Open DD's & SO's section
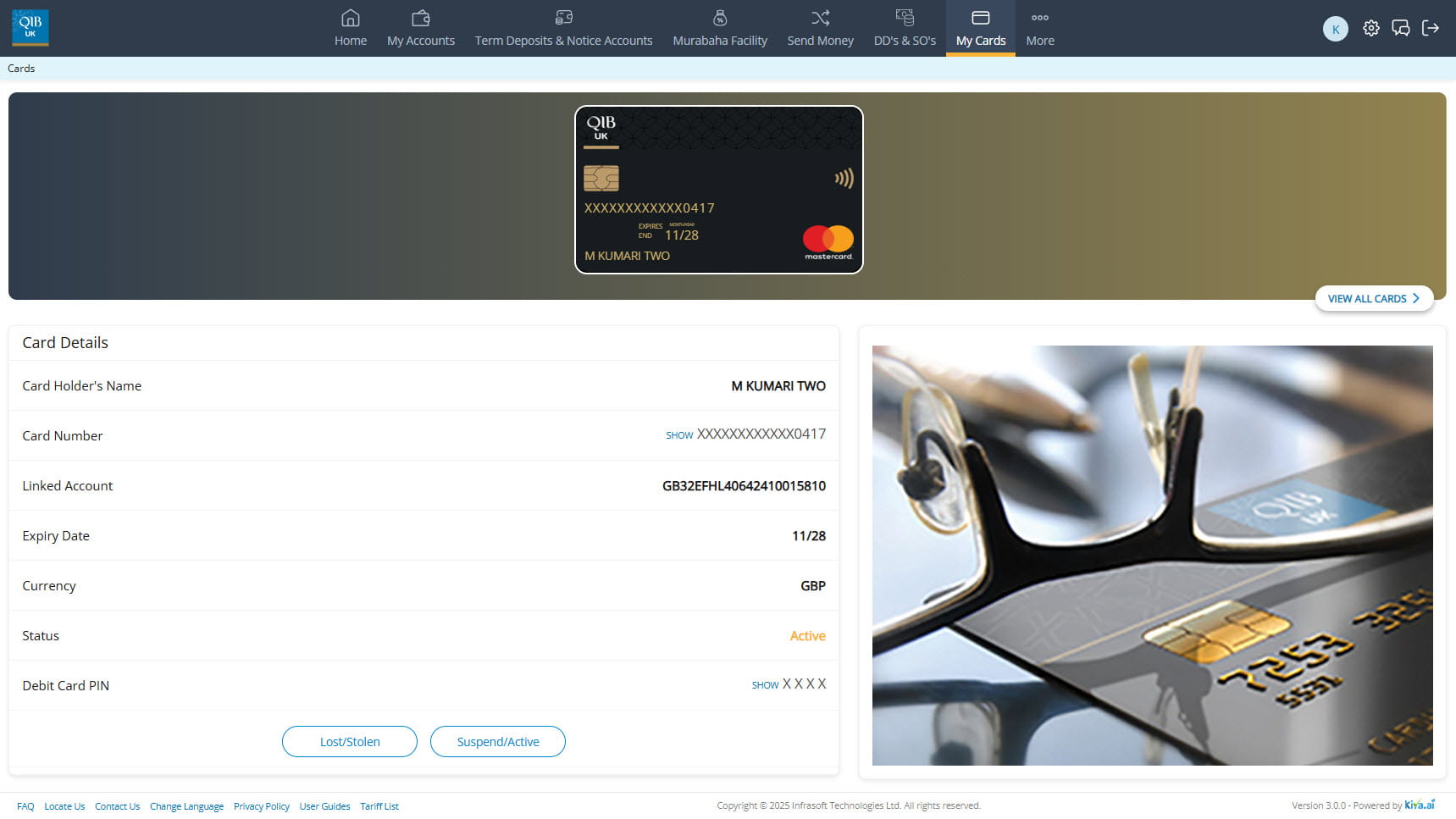Viewport: 1456px width, 819px height. coord(905,29)
